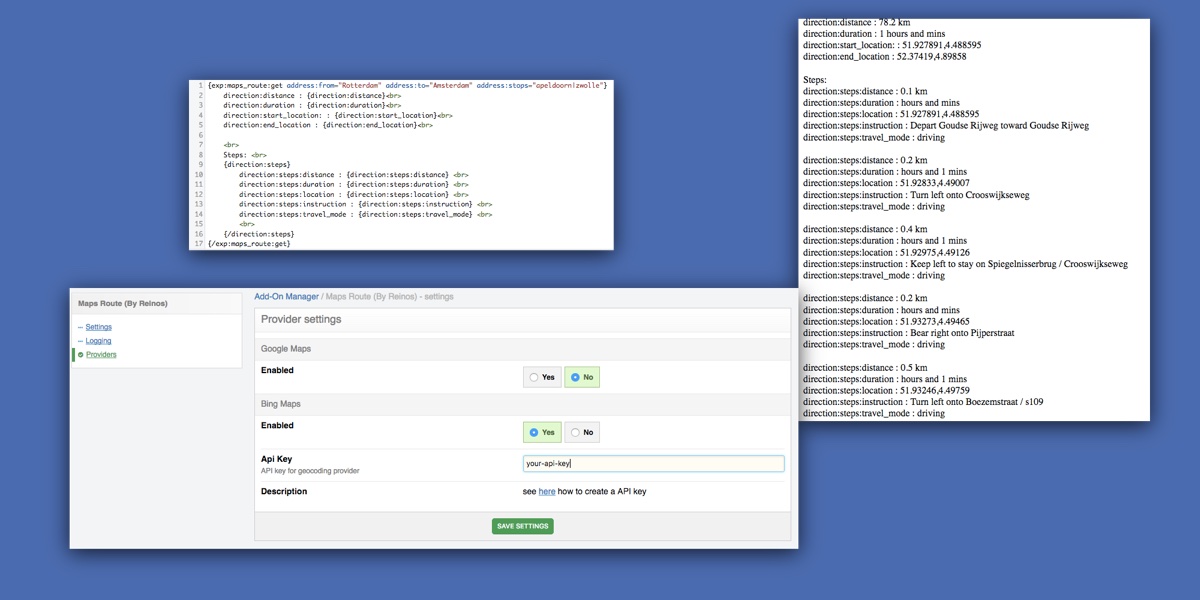Select Yes for Bing Maps enabled

pos(542,432)
